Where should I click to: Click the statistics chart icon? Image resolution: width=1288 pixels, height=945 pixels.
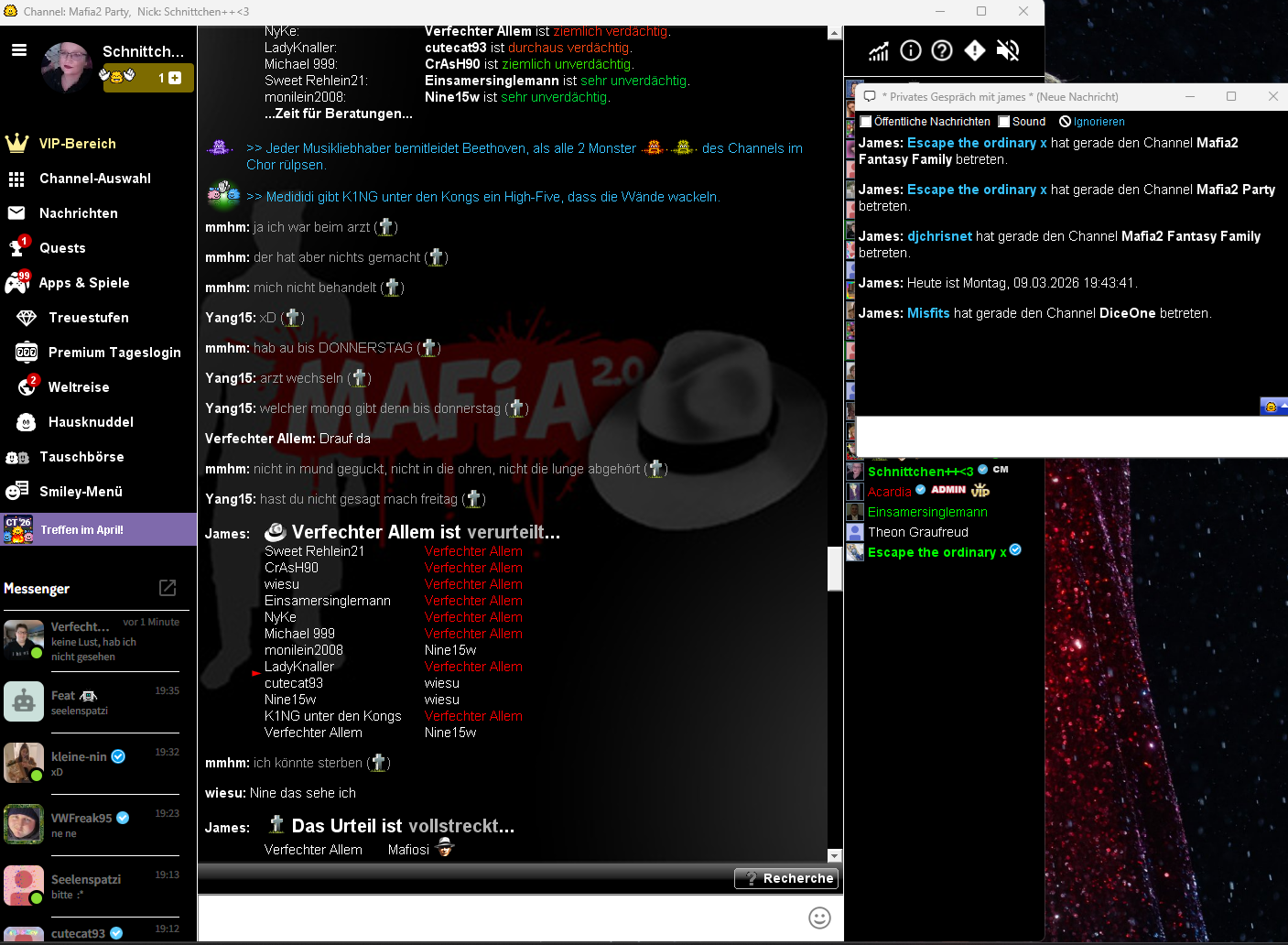coord(879,51)
